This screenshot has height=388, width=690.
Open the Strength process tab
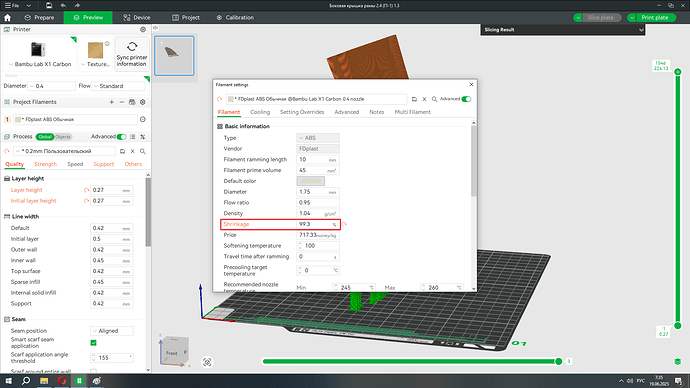(45, 164)
